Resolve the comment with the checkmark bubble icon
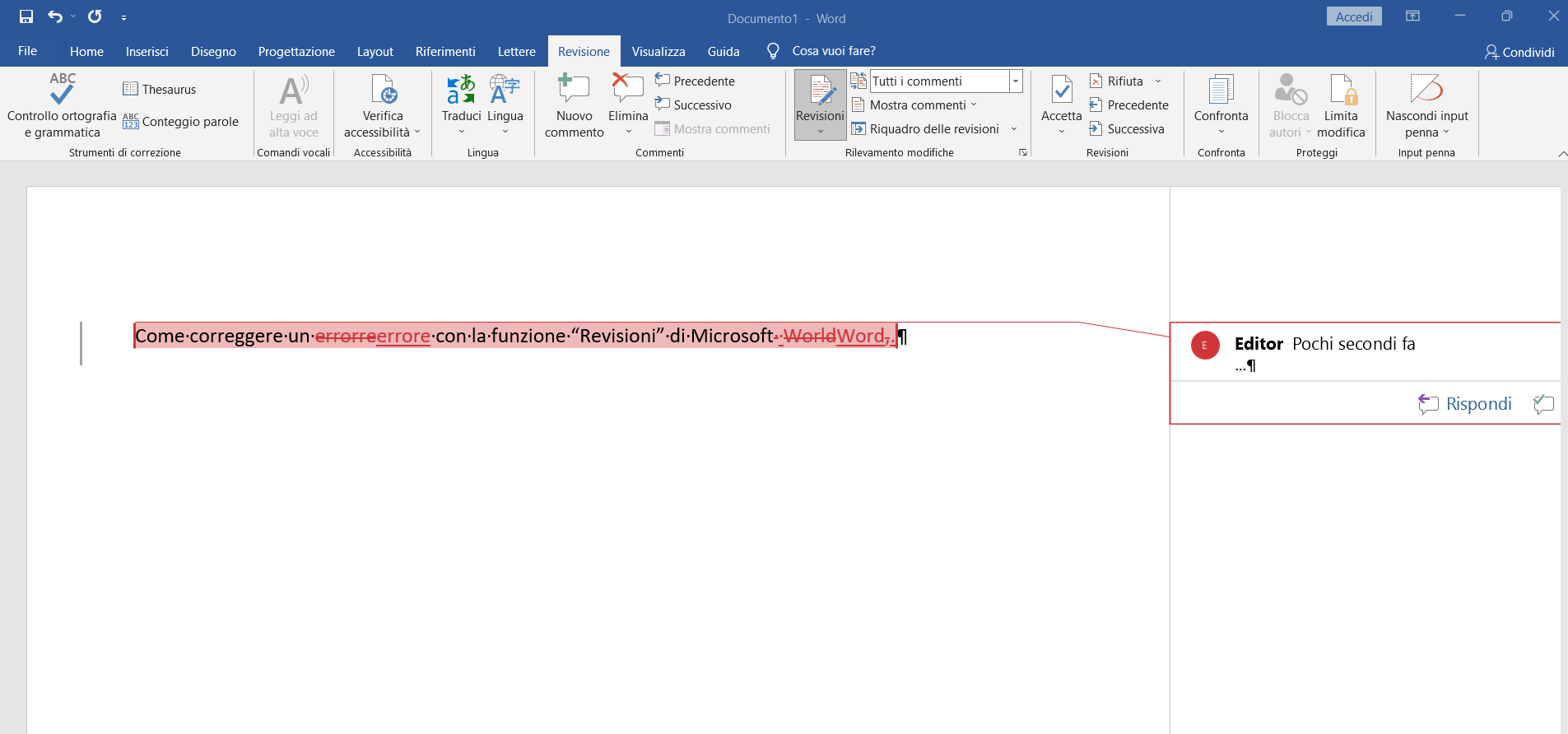Image resolution: width=1568 pixels, height=734 pixels. click(1543, 403)
